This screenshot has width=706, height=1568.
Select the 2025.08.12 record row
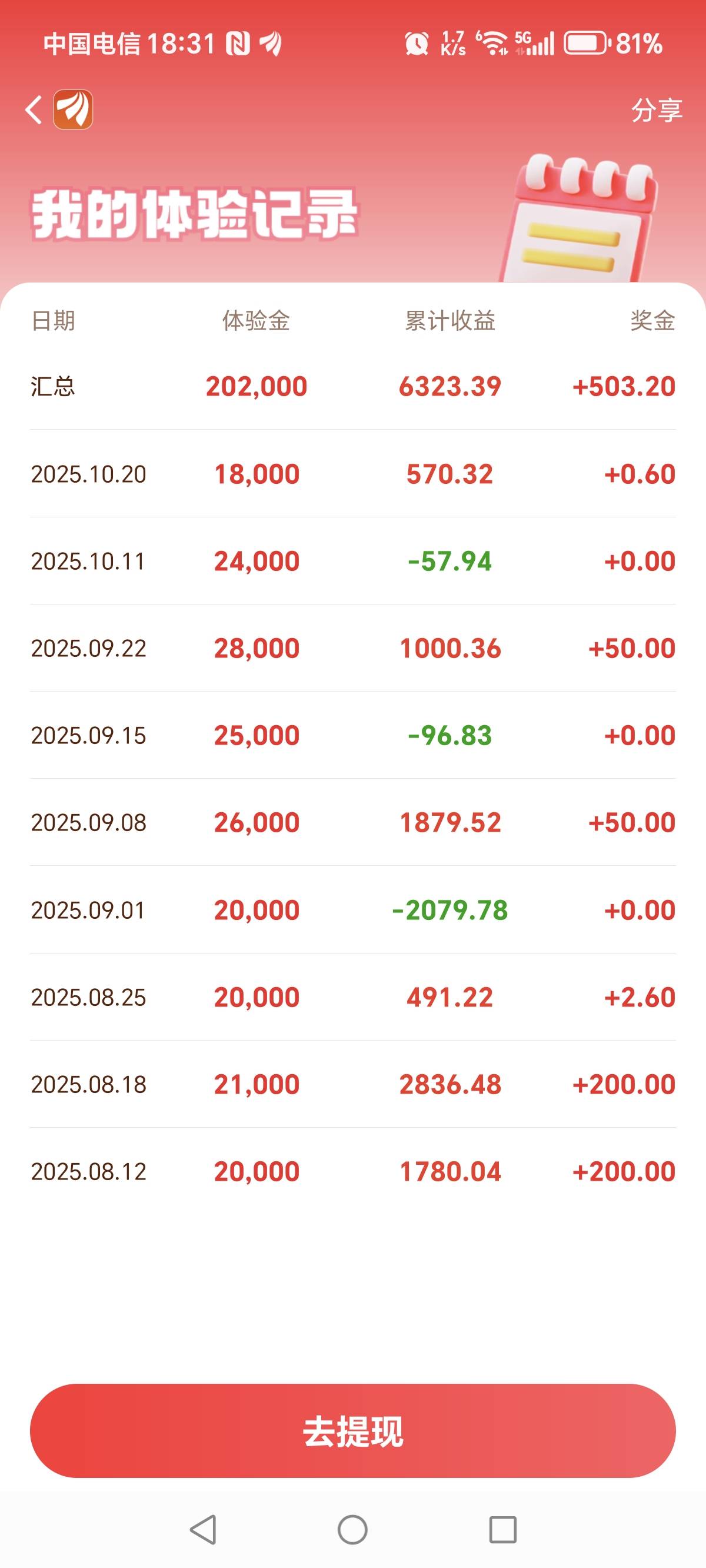(x=352, y=1172)
